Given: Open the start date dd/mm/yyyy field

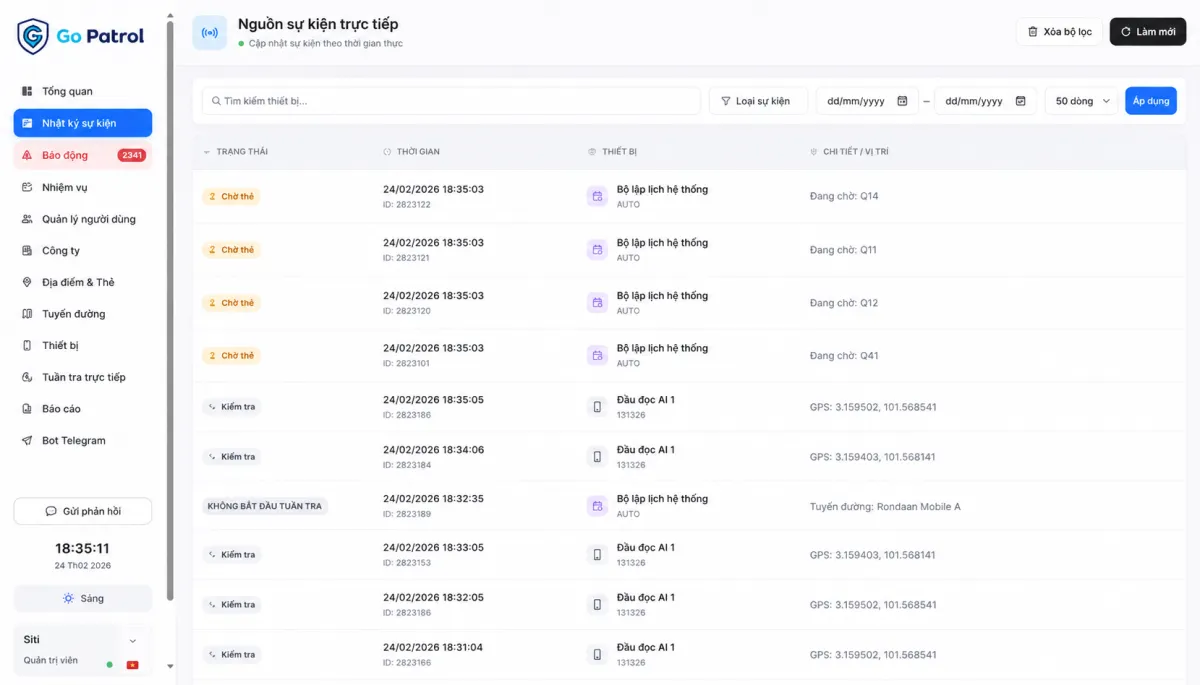Looking at the screenshot, I should tap(866, 101).
